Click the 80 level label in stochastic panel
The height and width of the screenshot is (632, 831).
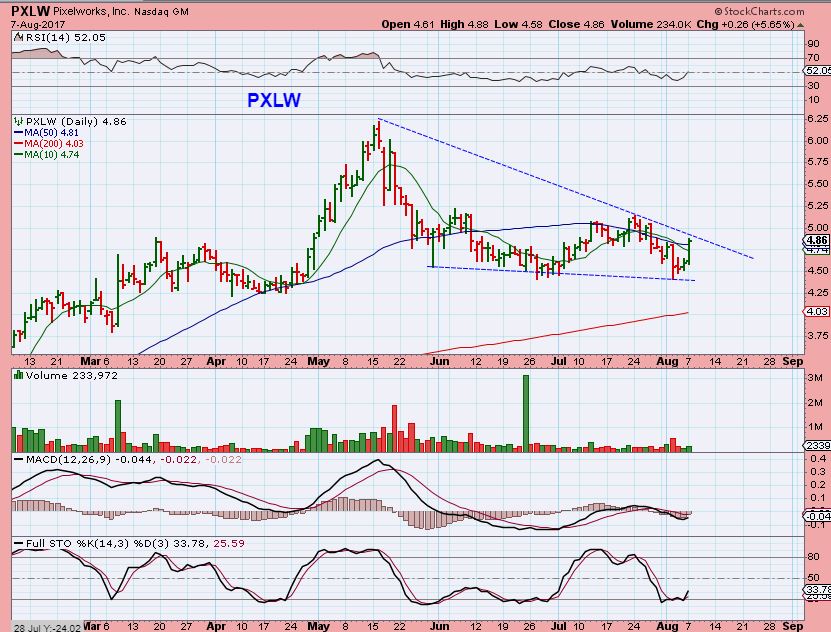tap(814, 557)
